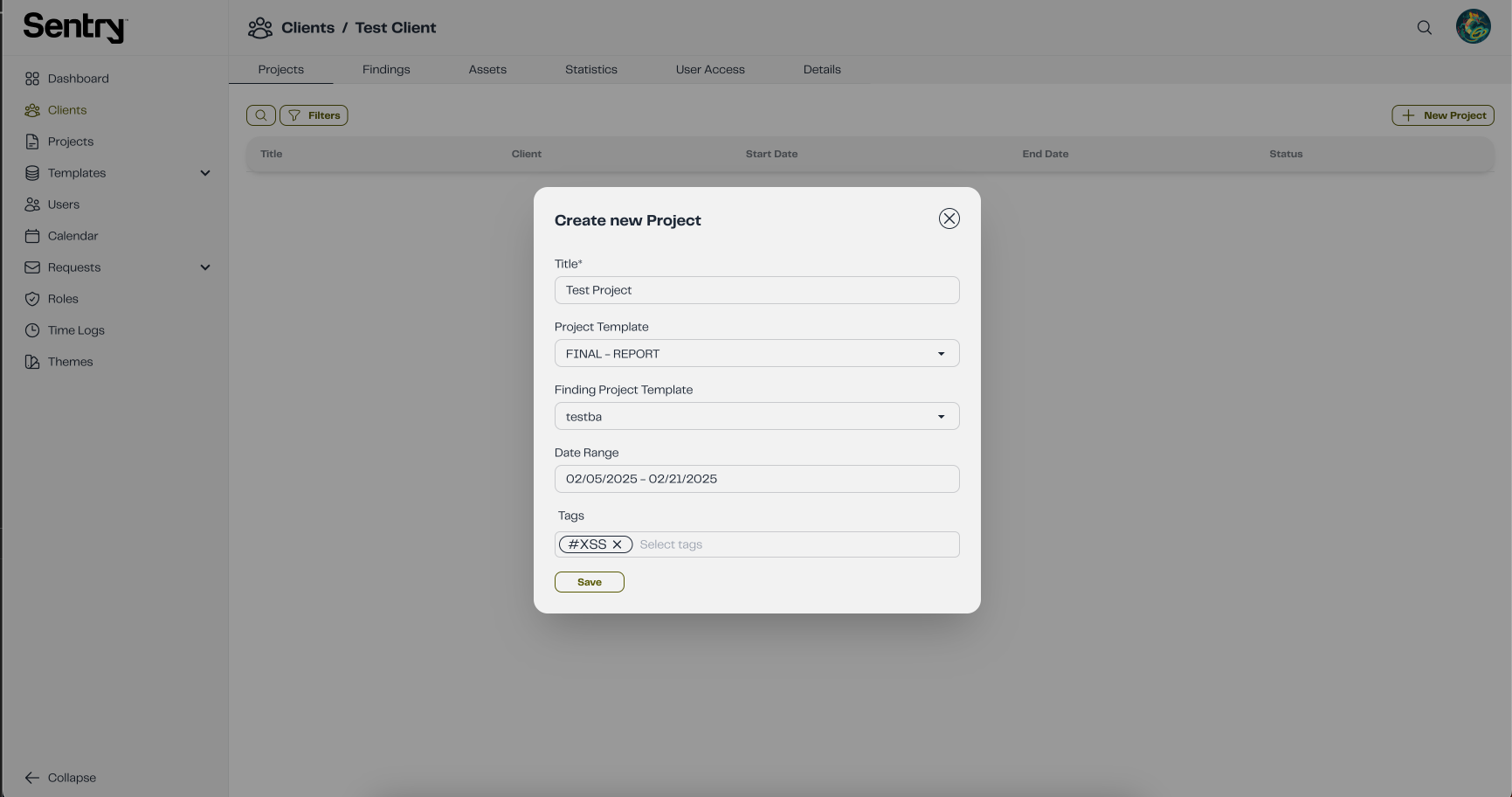This screenshot has width=1512, height=797.
Task: Switch to the Findings tab
Action: point(386,70)
